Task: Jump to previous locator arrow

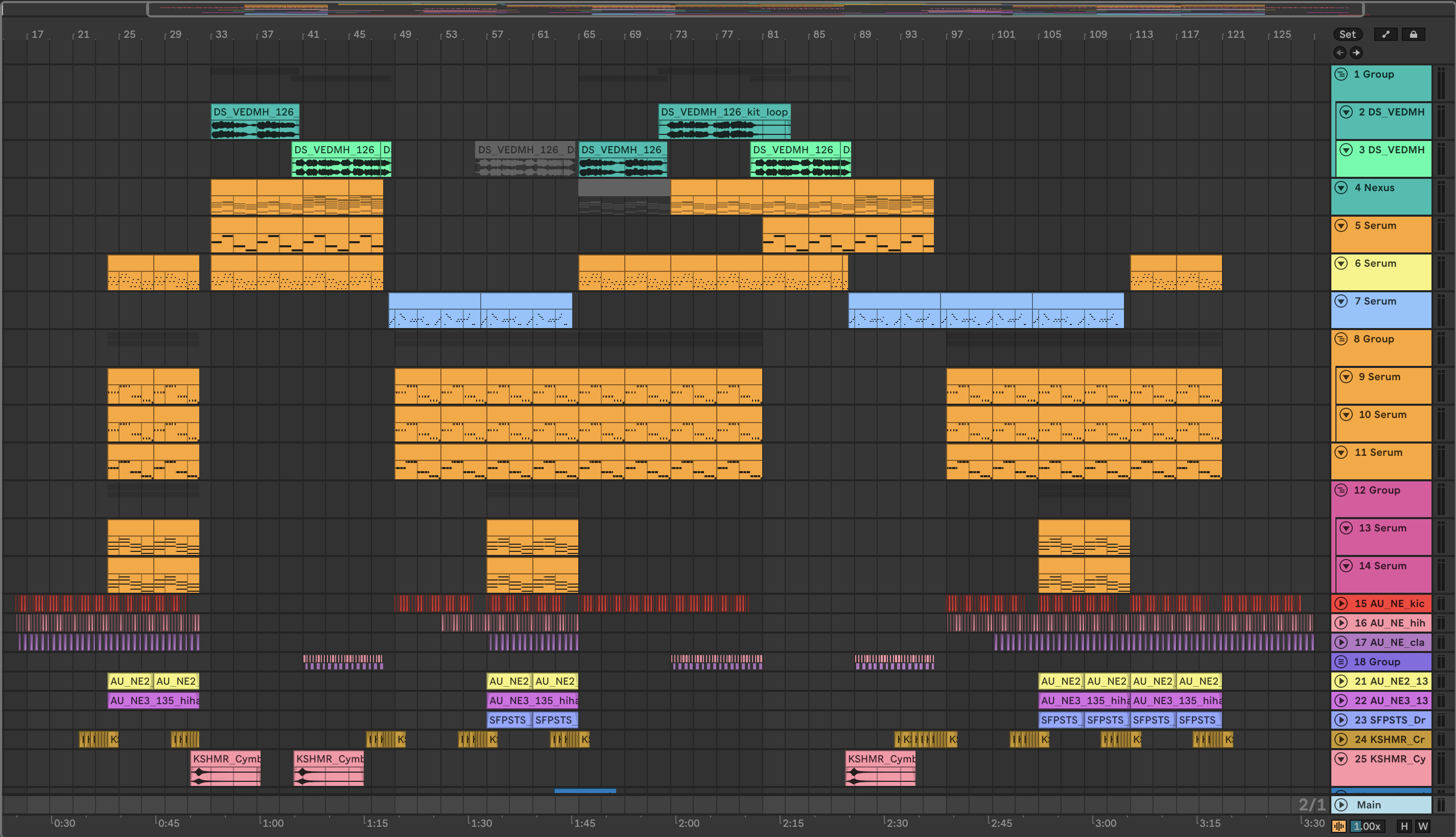Action: (1340, 52)
